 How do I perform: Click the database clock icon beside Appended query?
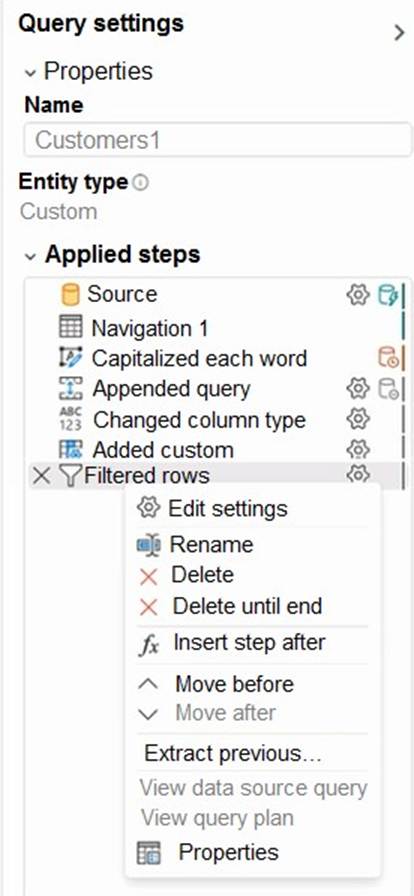(388, 389)
